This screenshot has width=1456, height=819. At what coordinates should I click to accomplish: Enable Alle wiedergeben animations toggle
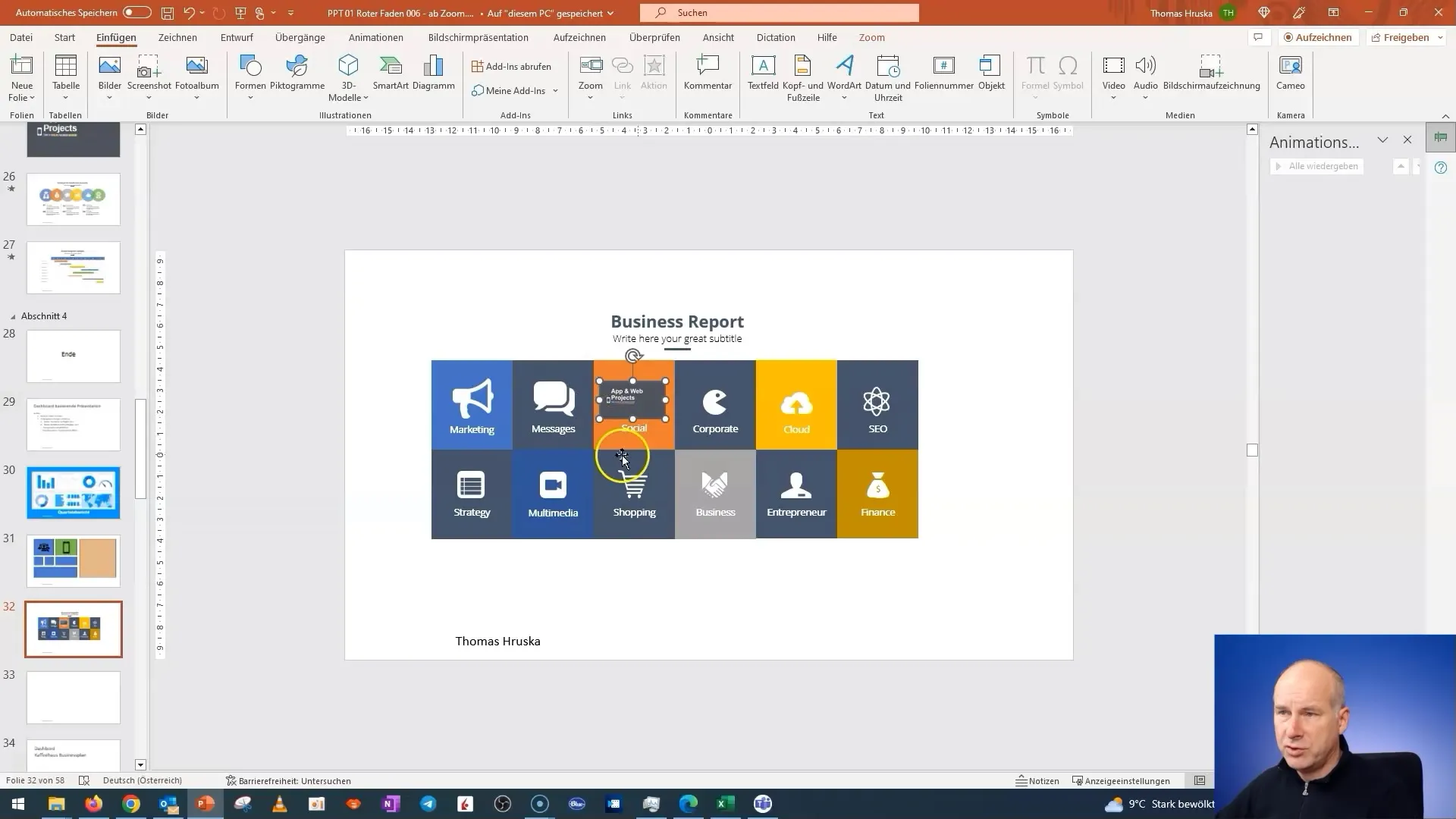click(x=1317, y=166)
